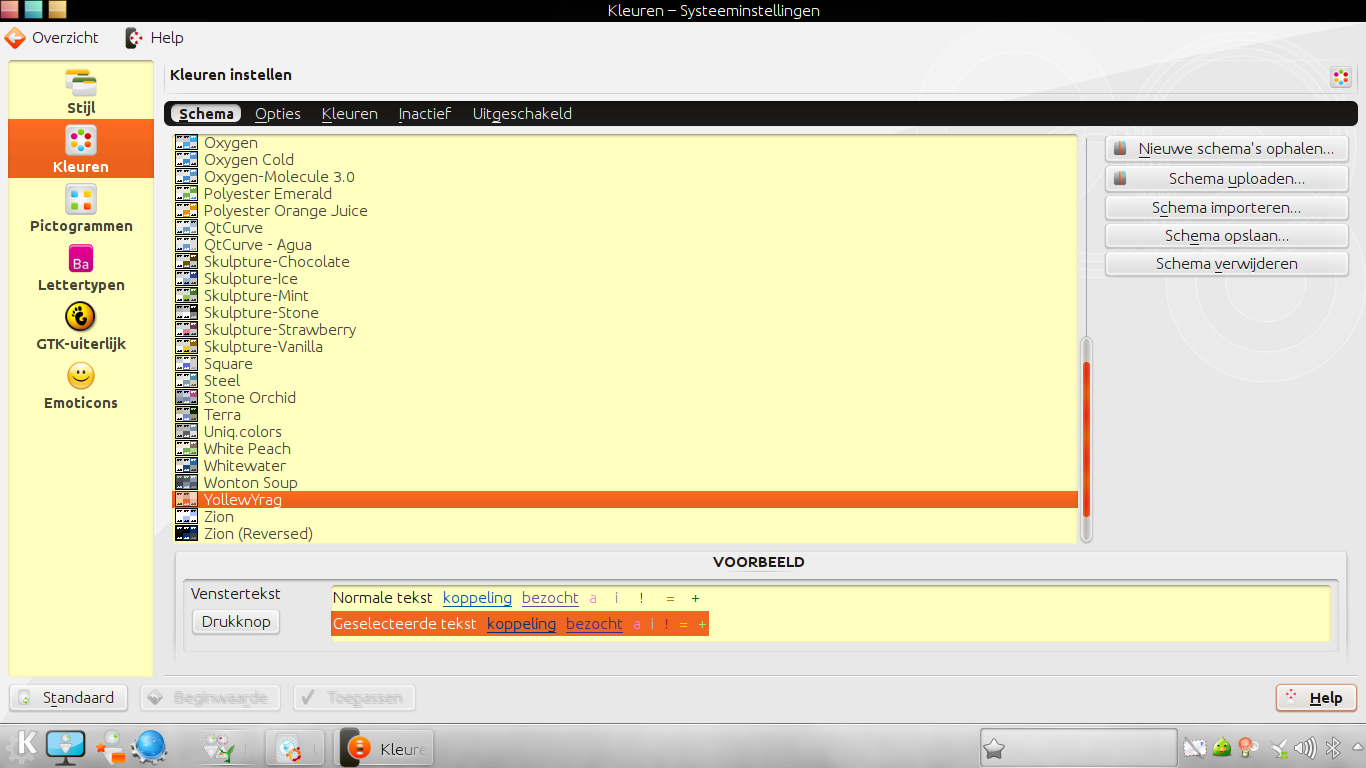Click the color dots icon beside Kleuren instellen
The height and width of the screenshot is (768, 1366).
pos(1341,77)
